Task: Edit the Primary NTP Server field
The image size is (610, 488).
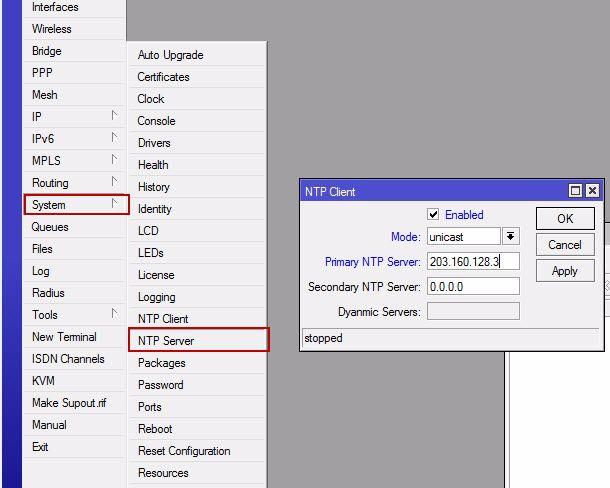Action: (473, 262)
